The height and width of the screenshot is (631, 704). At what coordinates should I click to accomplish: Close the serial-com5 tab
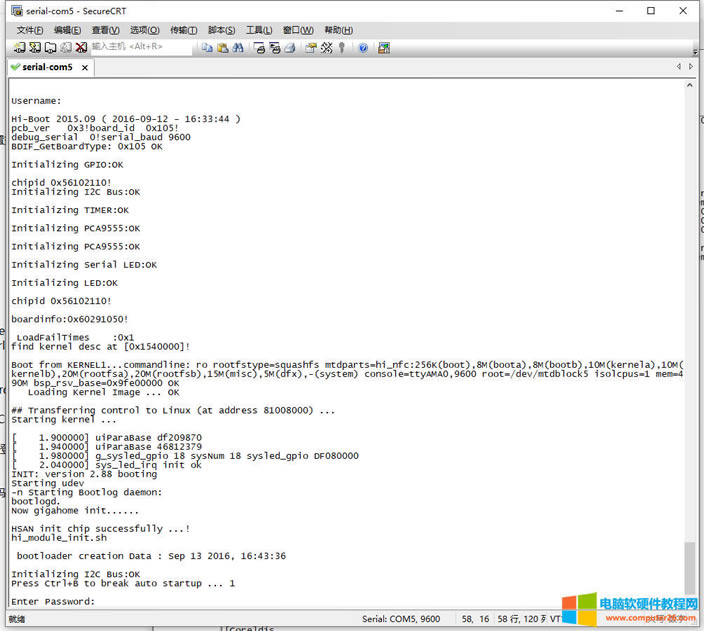tap(85, 68)
